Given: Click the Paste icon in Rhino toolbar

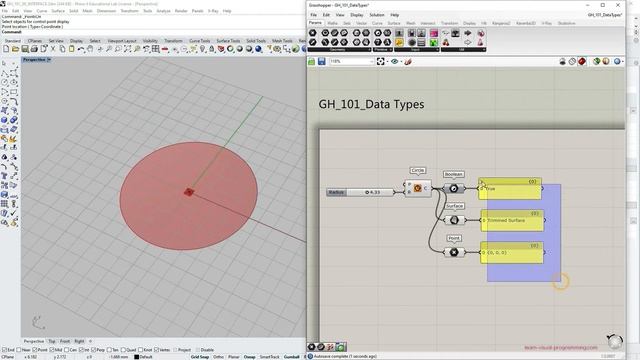Looking at the screenshot, I should [x=71, y=49].
